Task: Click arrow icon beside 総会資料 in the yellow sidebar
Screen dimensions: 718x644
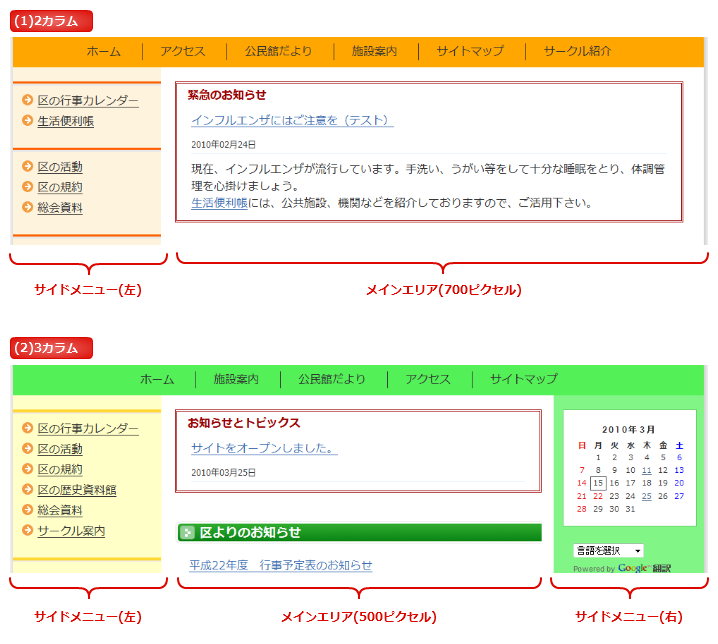Action: click(x=27, y=509)
